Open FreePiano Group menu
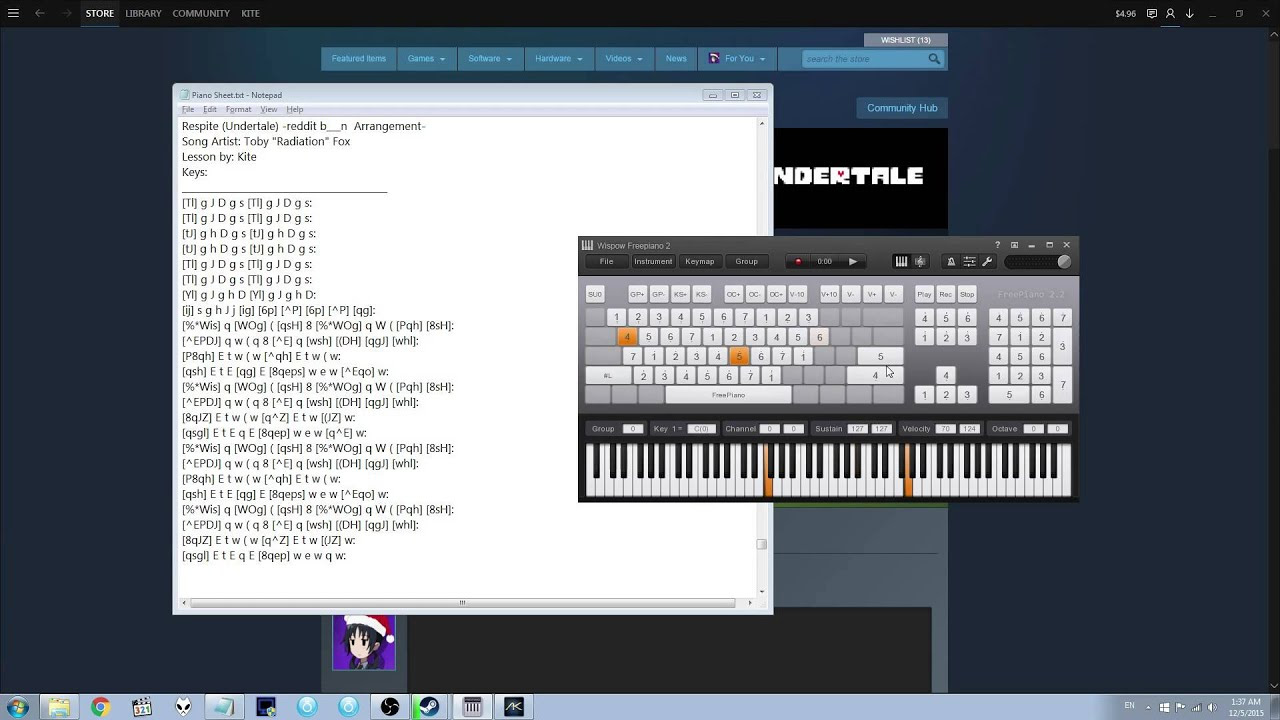The height and width of the screenshot is (720, 1280). point(747,262)
